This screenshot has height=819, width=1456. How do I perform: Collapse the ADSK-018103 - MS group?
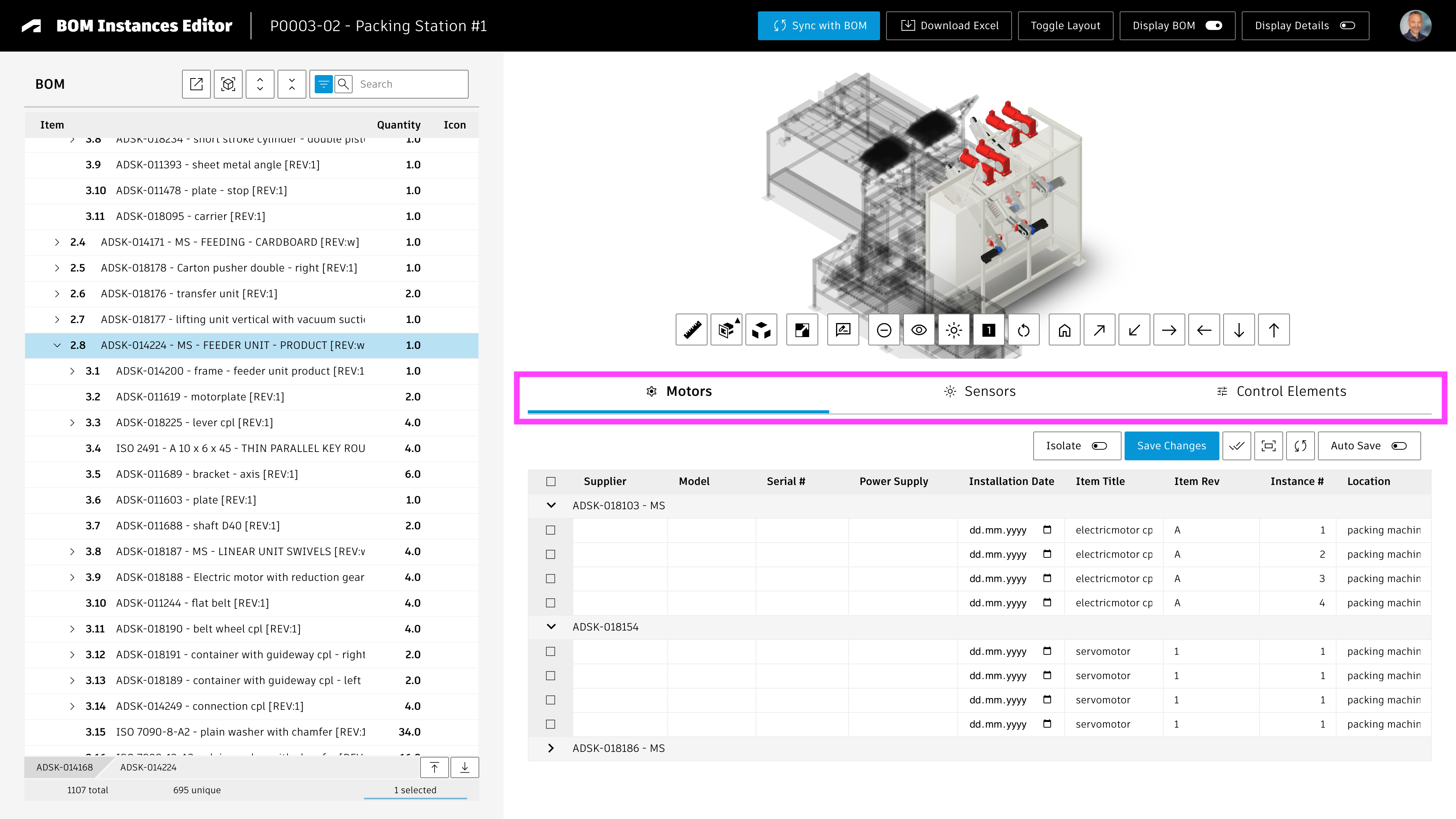[x=551, y=505]
